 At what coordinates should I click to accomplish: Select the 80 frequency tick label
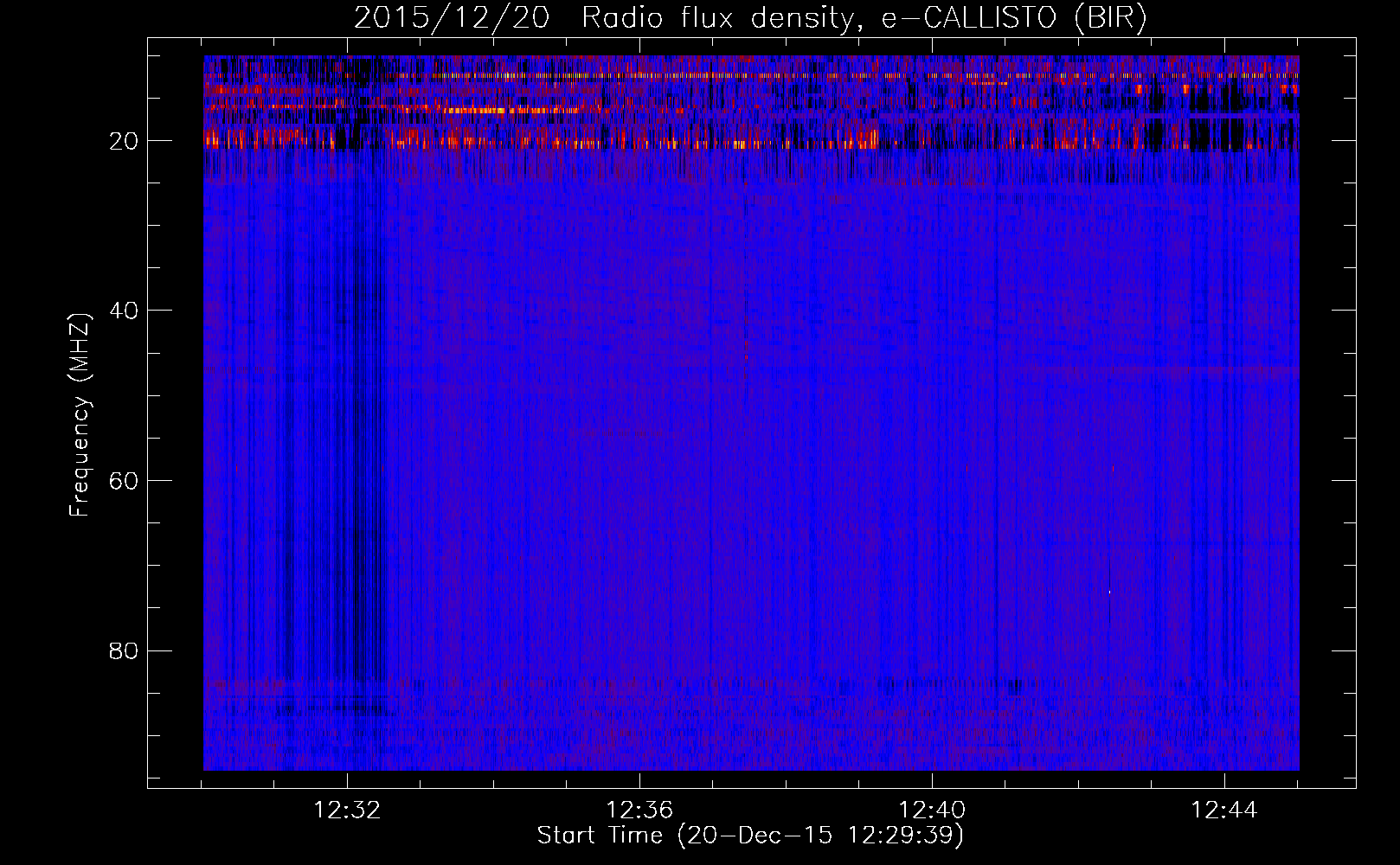tap(125, 650)
